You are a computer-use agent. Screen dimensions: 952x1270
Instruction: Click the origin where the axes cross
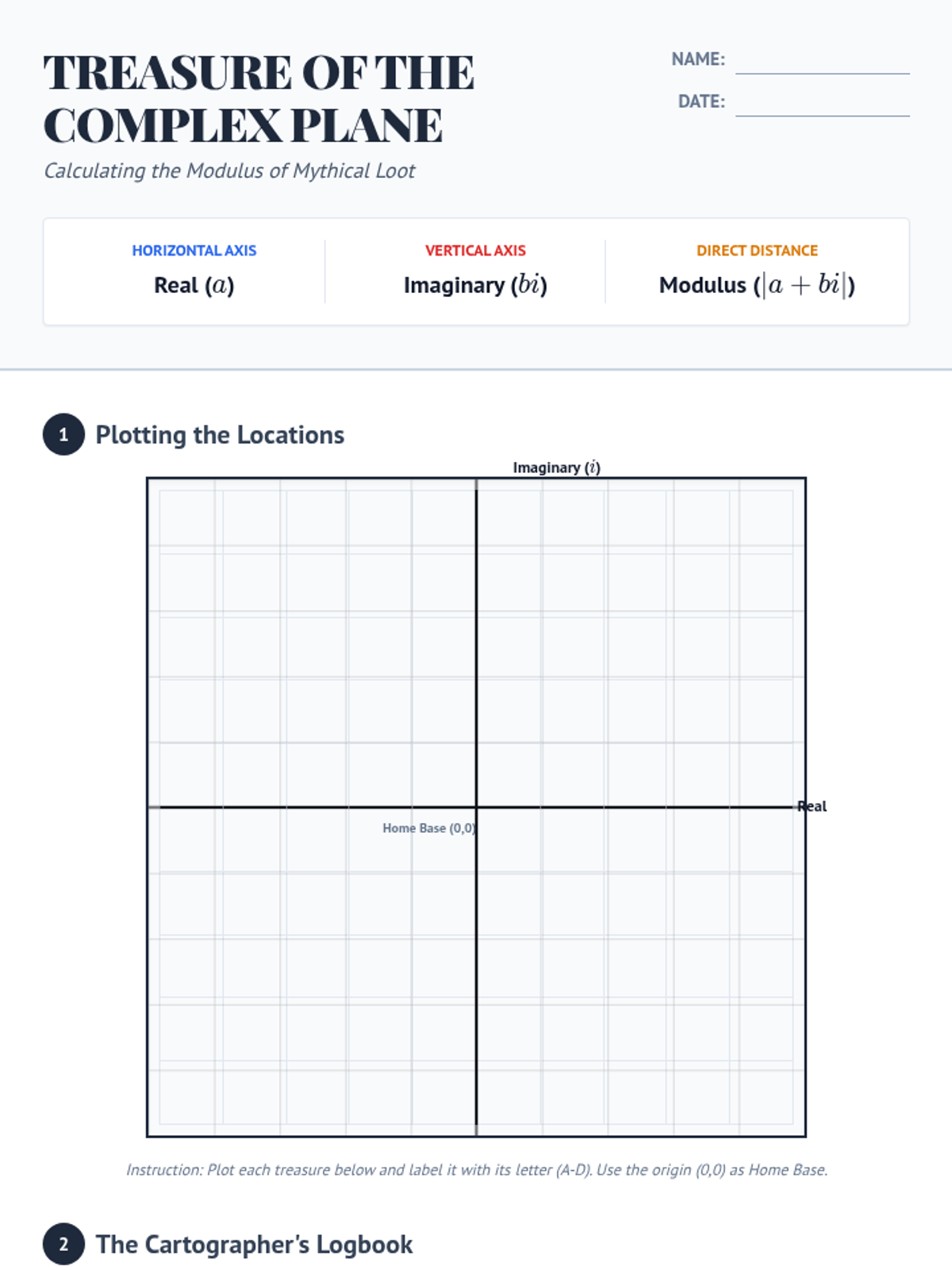(476, 807)
